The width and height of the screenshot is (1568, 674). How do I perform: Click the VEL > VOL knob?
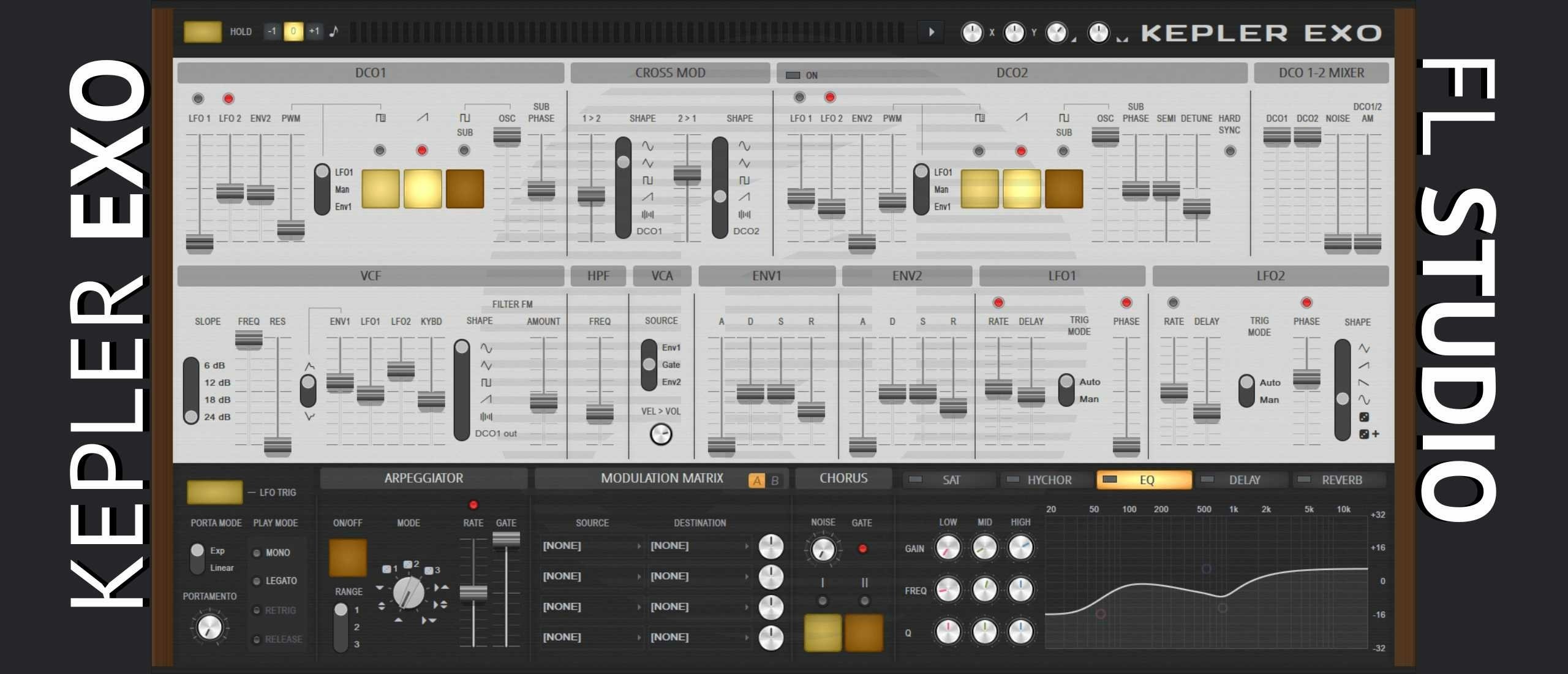coord(661,434)
